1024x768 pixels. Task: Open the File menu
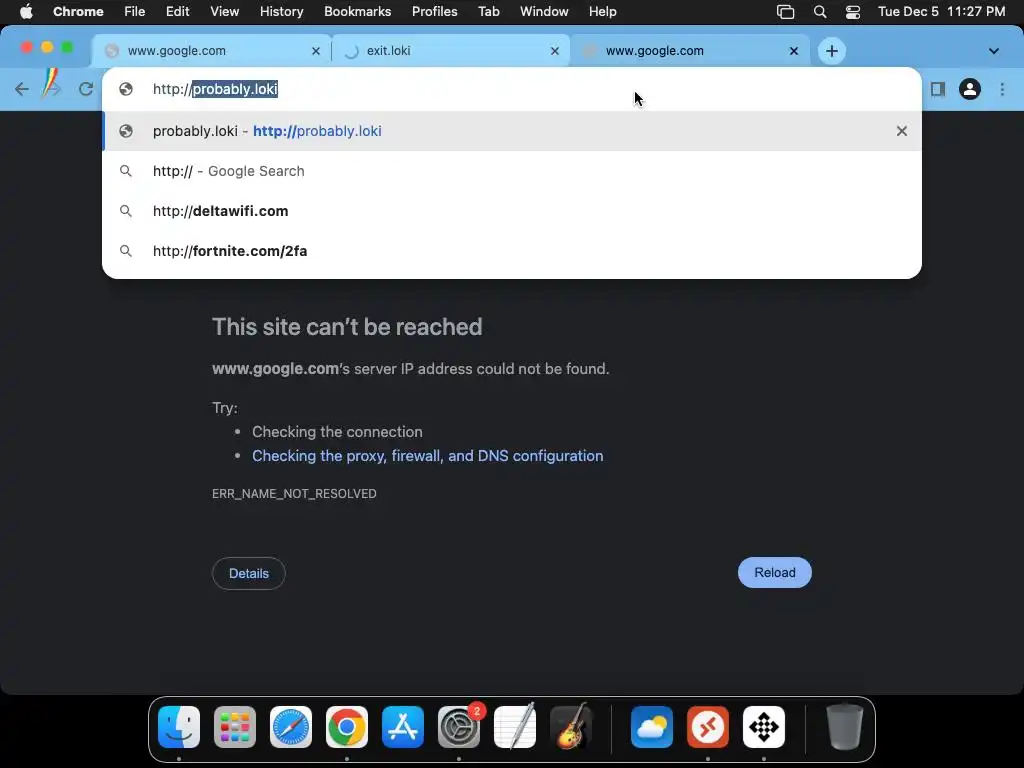(135, 12)
